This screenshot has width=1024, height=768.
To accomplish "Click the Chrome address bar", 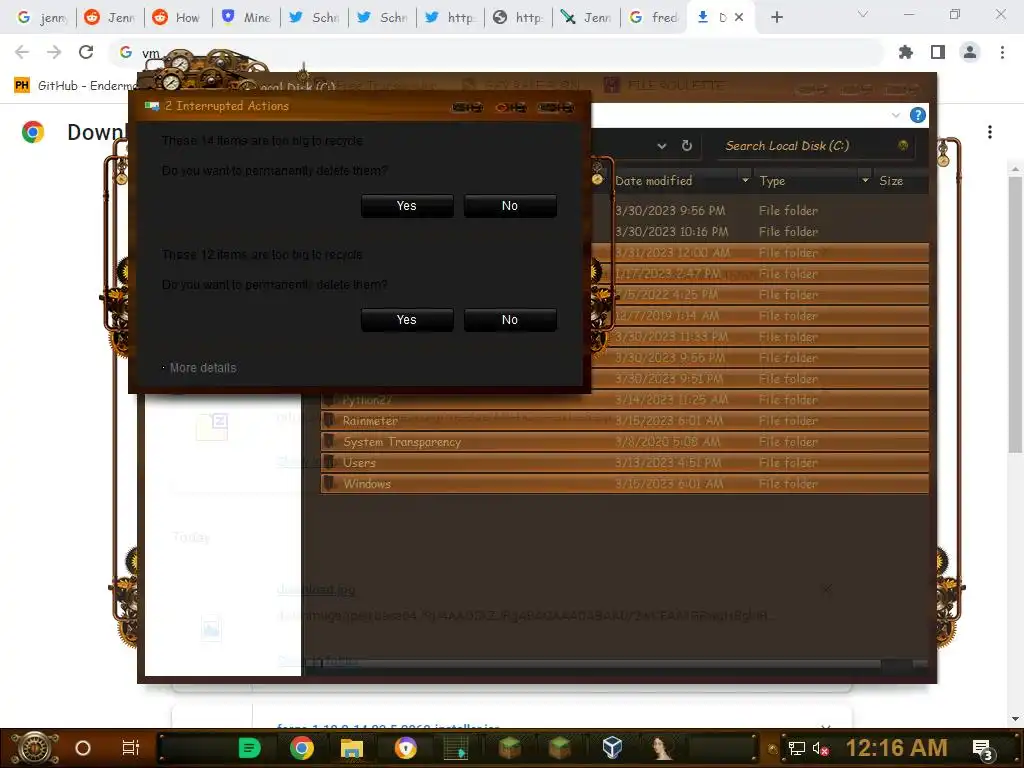I will point(496,52).
